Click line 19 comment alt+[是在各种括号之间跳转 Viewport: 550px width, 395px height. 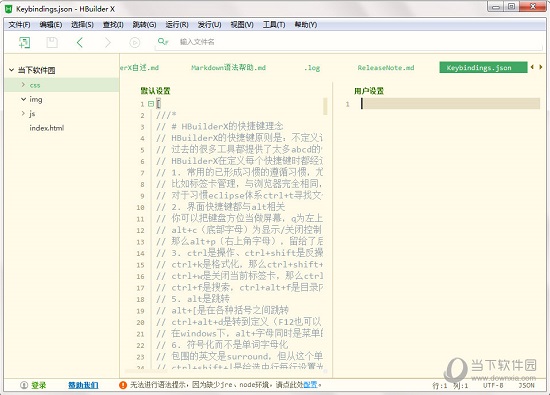point(222,311)
